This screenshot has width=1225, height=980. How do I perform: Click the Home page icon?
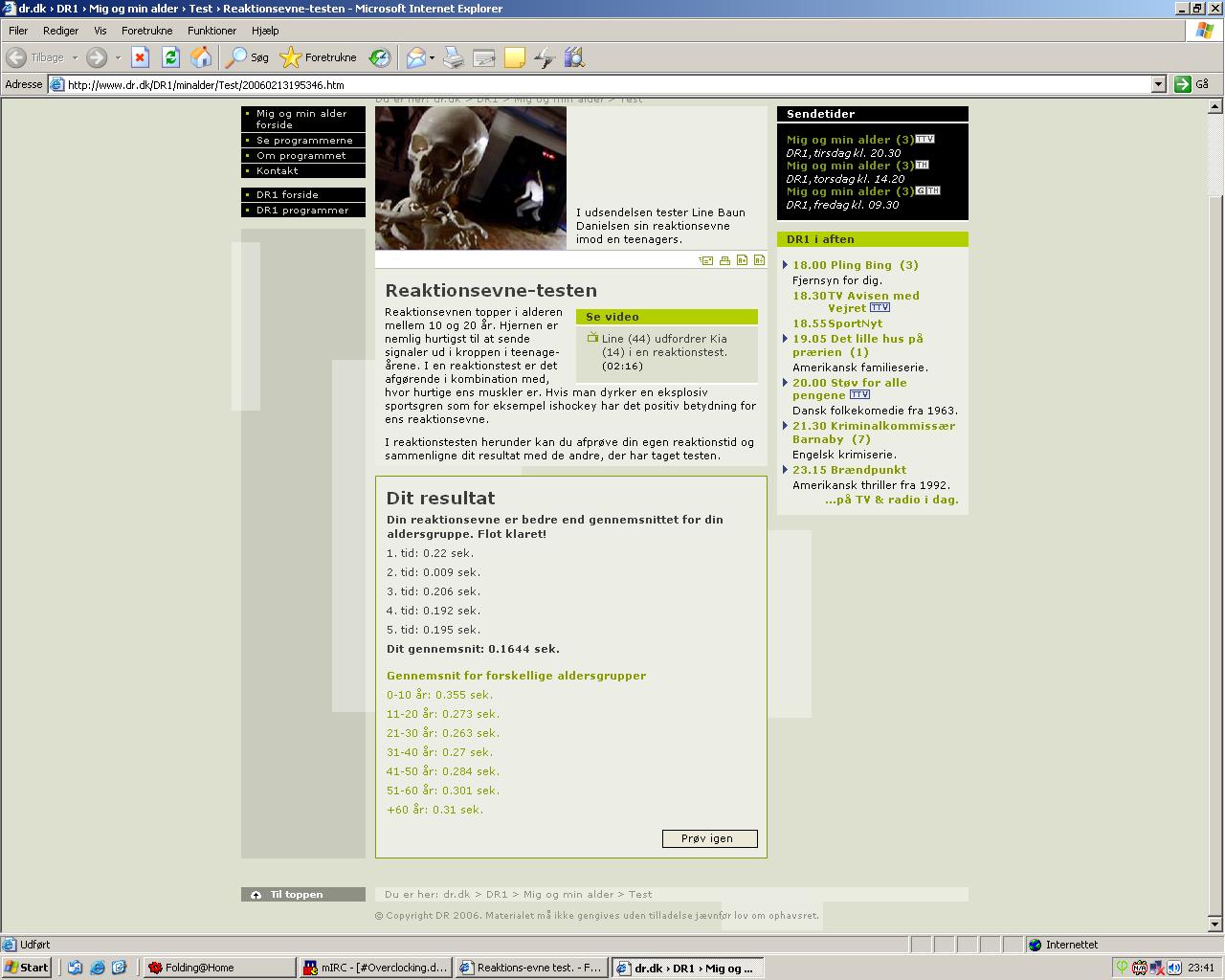201,57
